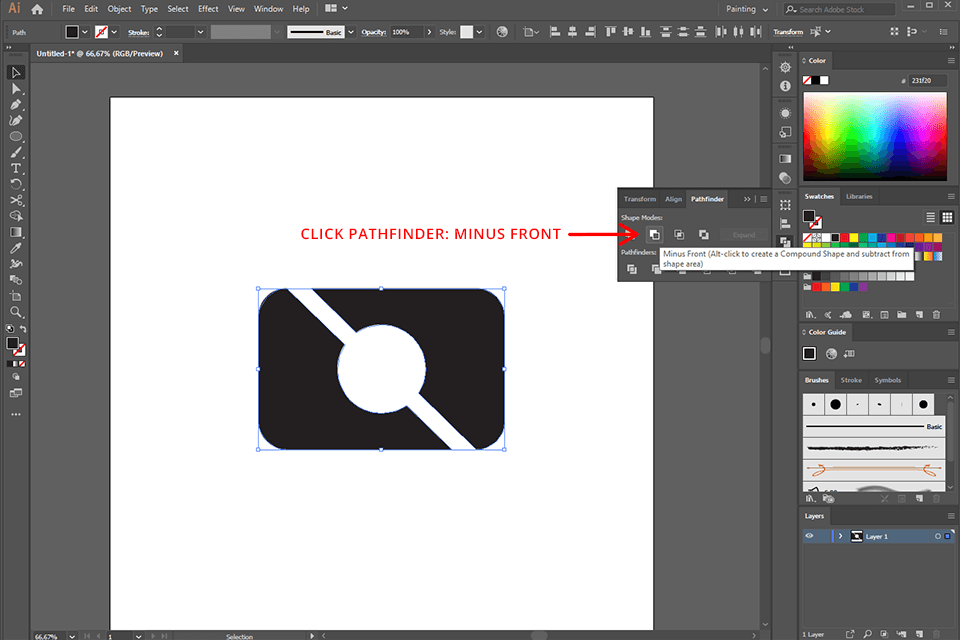Viewport: 960px width, 640px height.
Task: Click the disabled Expand button
Action: click(x=744, y=234)
